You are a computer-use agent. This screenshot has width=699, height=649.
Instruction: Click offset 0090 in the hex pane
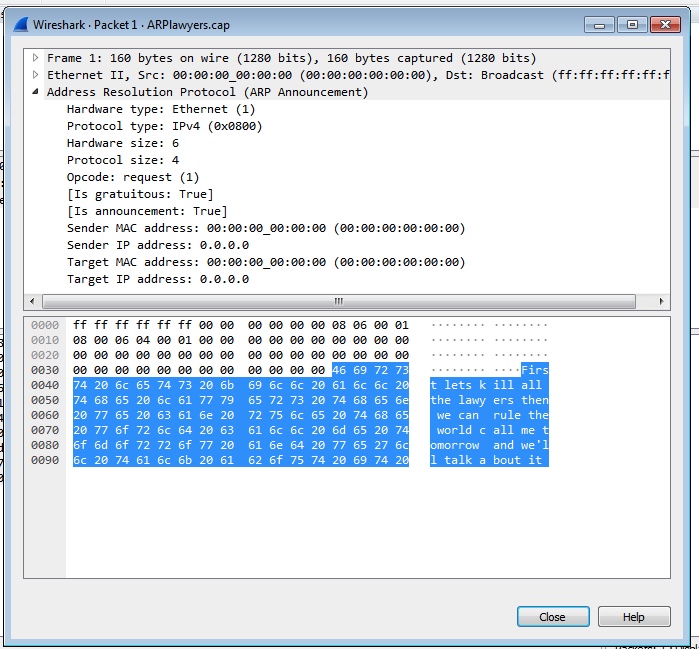coord(45,460)
